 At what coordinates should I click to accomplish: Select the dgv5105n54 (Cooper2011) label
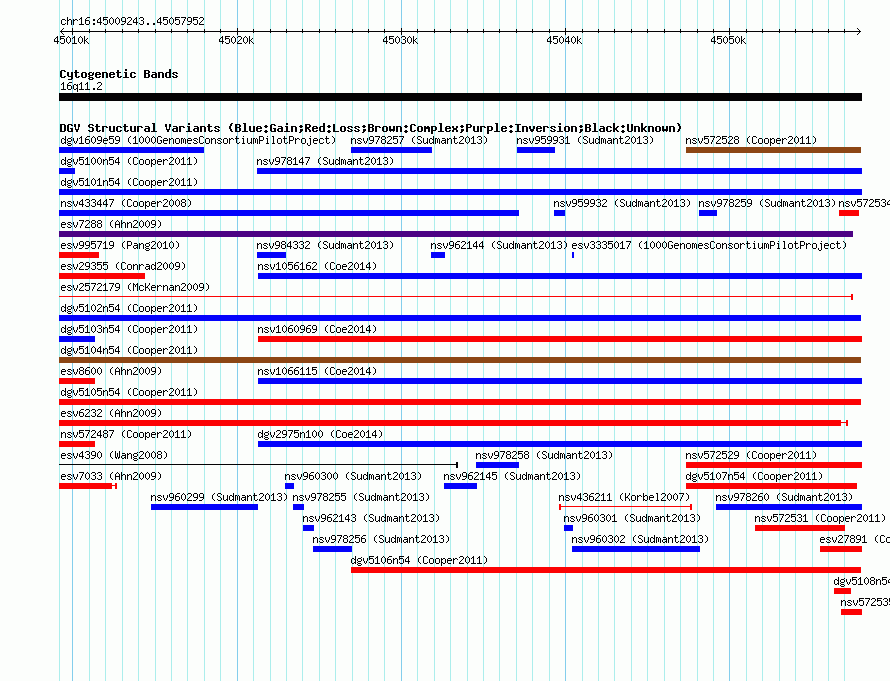point(129,392)
